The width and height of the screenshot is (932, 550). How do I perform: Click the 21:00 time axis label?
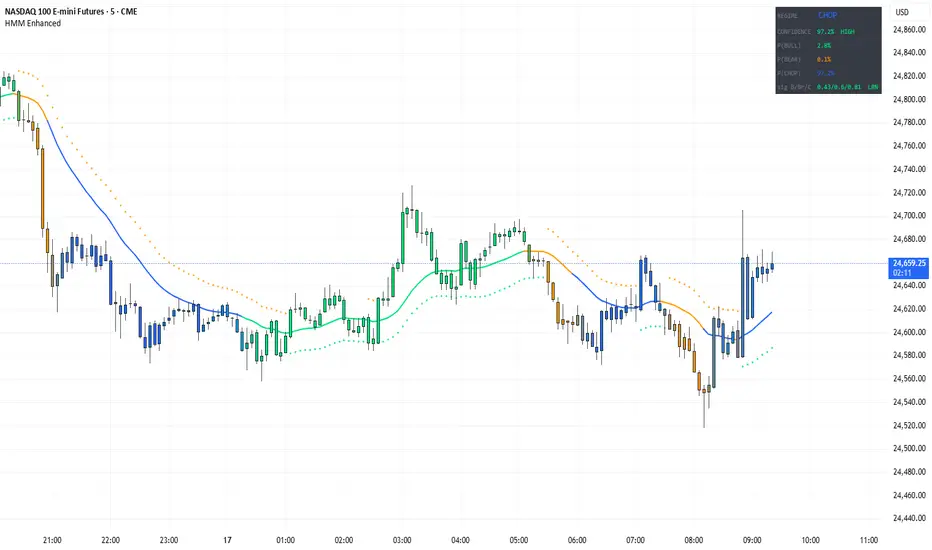pyautogui.click(x=53, y=539)
